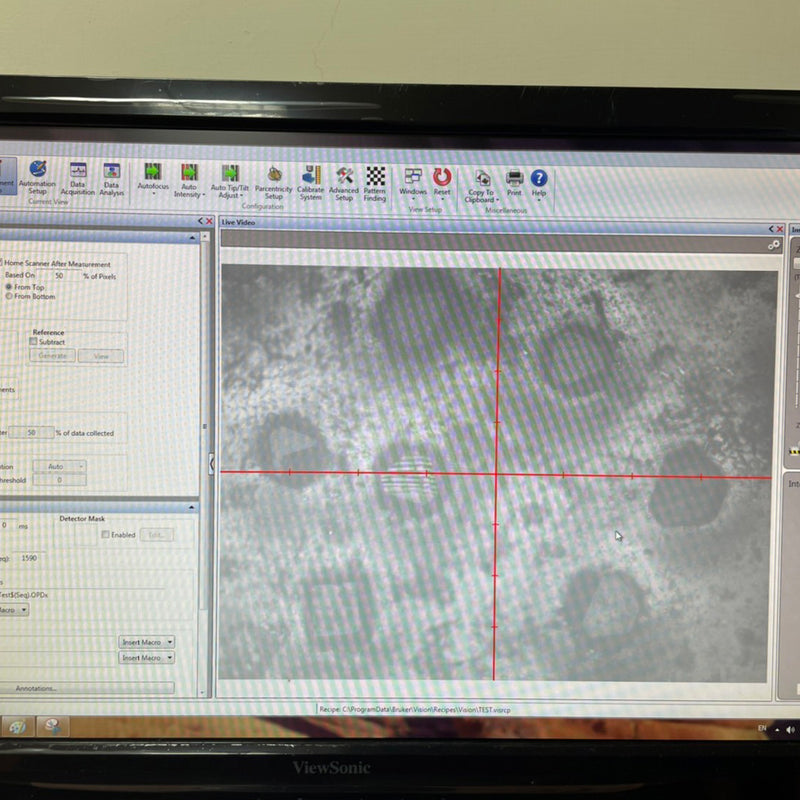Expand the Windows dropdown arrow

(413, 199)
